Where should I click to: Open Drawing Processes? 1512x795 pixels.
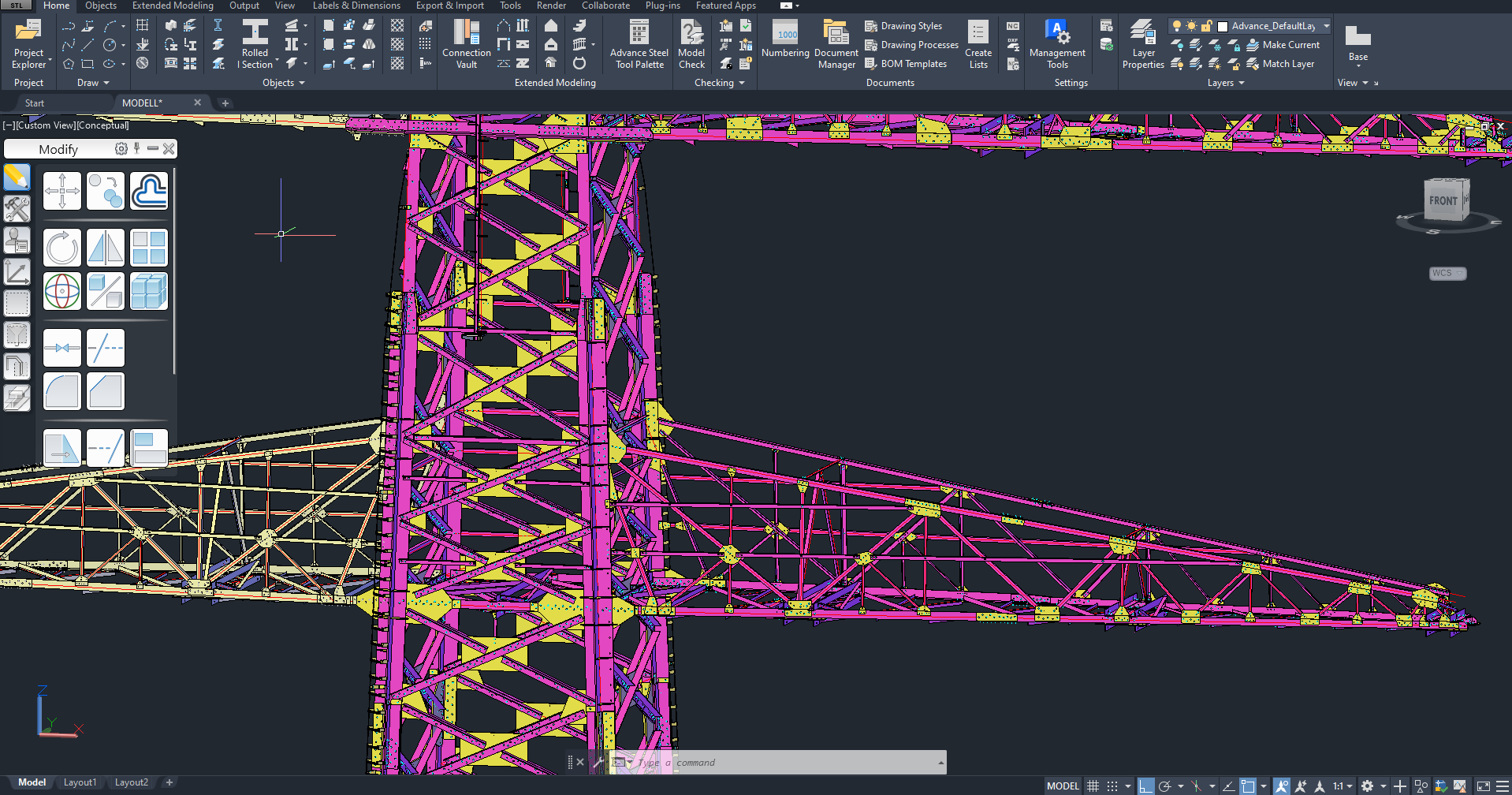tap(911, 45)
